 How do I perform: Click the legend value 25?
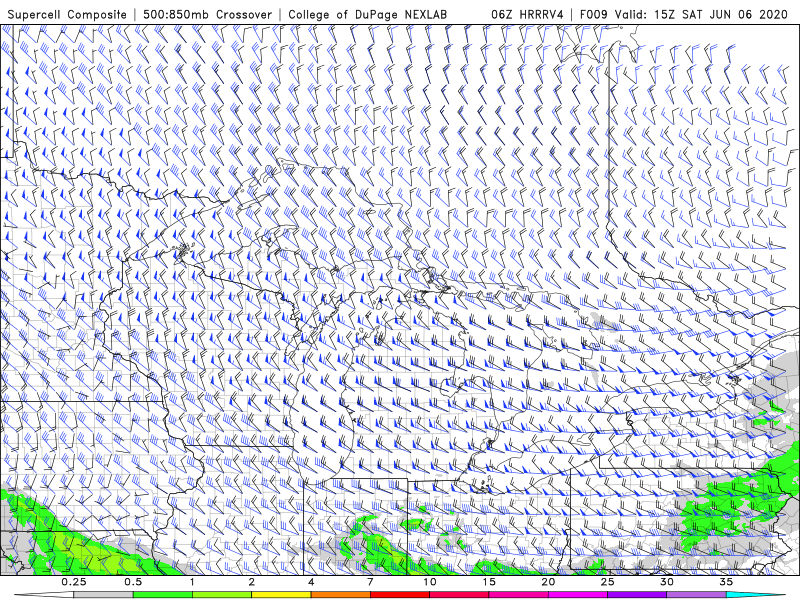click(608, 582)
